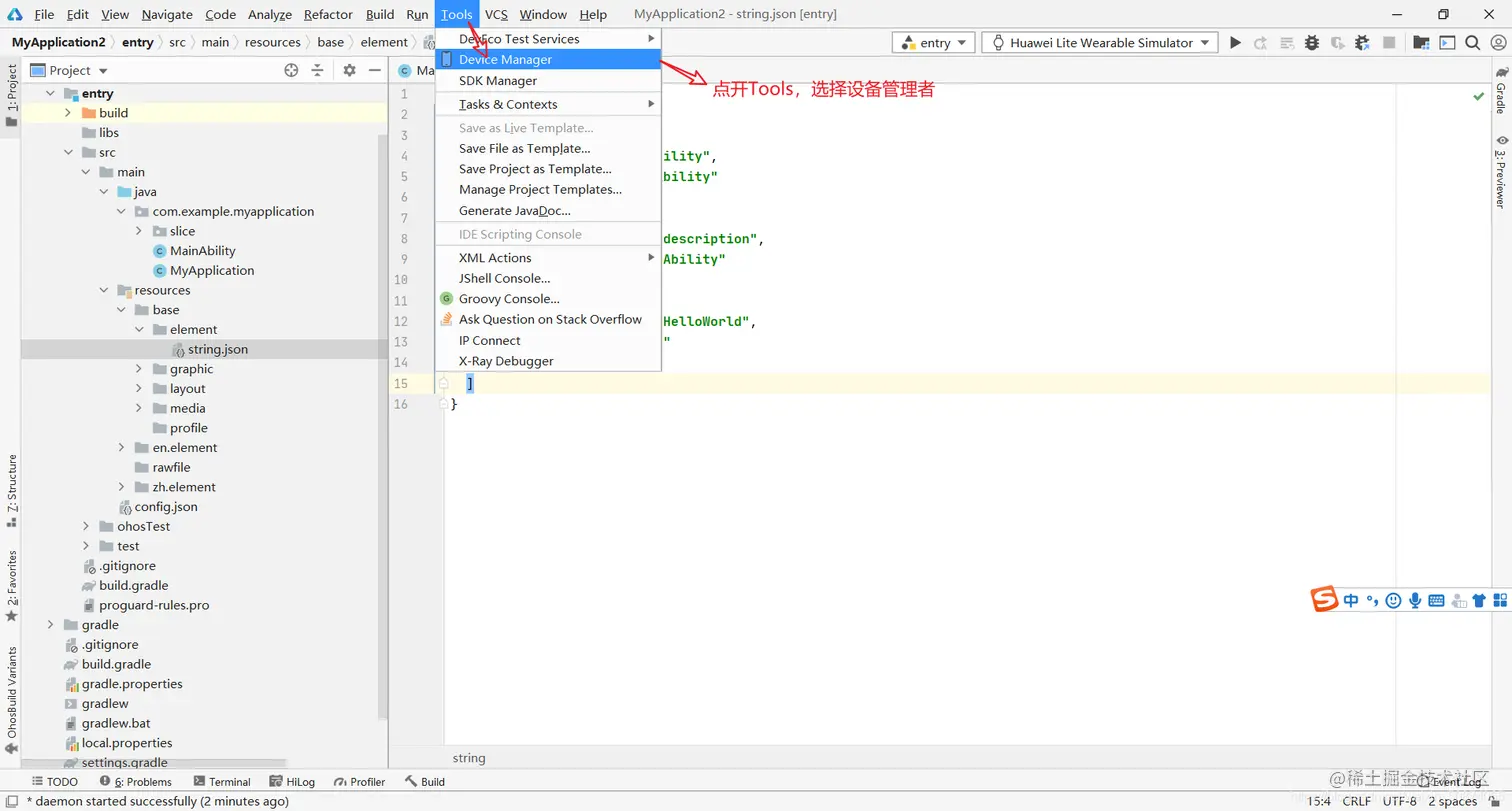Open the HiLog tool window

point(292,782)
